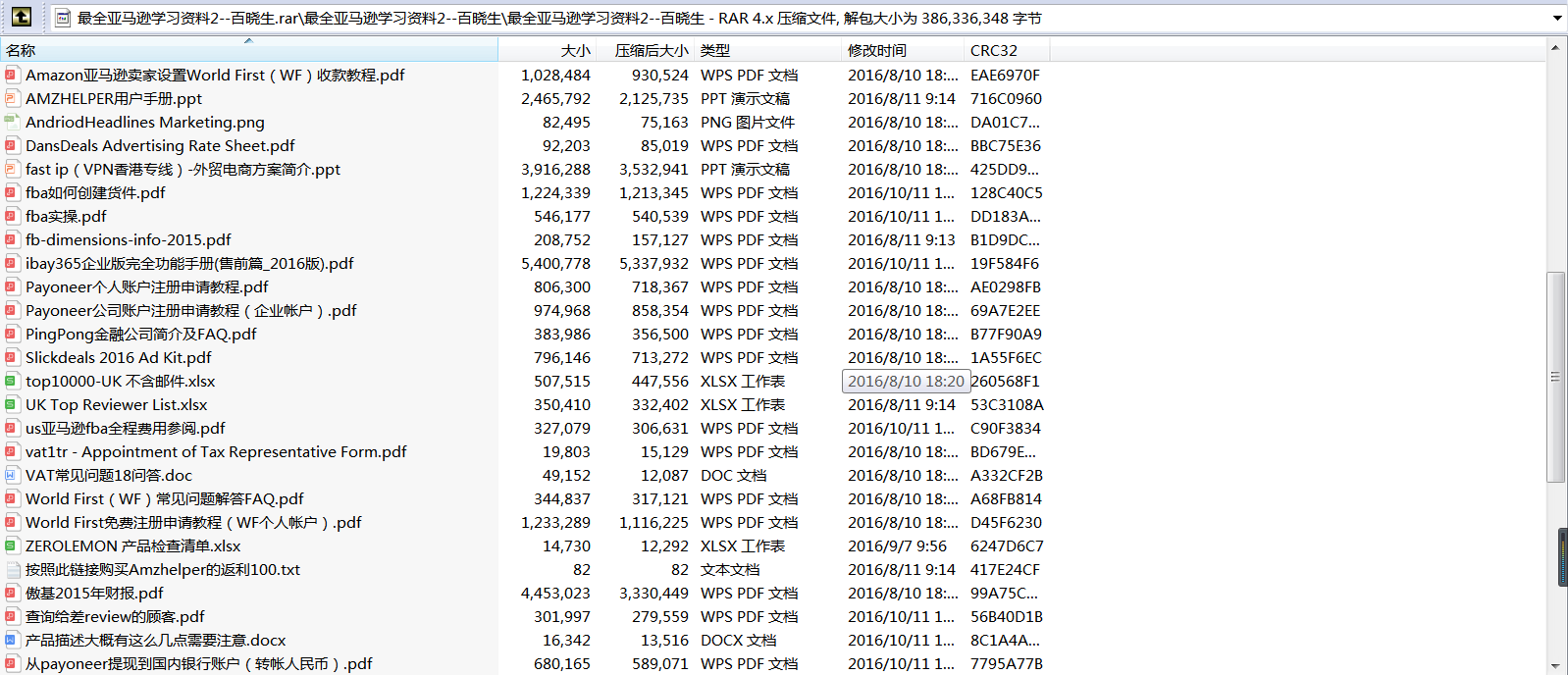Click the scrollbar up arrow
The image size is (1568, 675).
point(1555,47)
